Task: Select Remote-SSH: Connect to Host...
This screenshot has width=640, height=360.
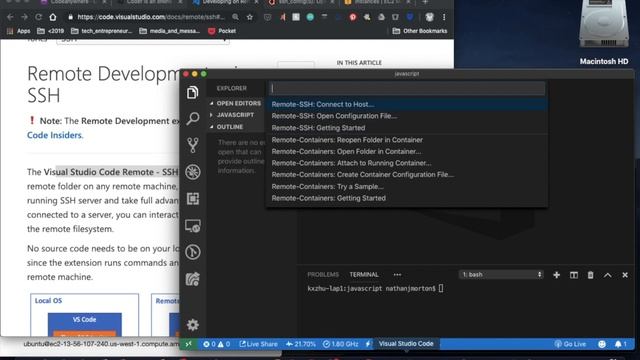Action: pyautogui.click(x=407, y=104)
